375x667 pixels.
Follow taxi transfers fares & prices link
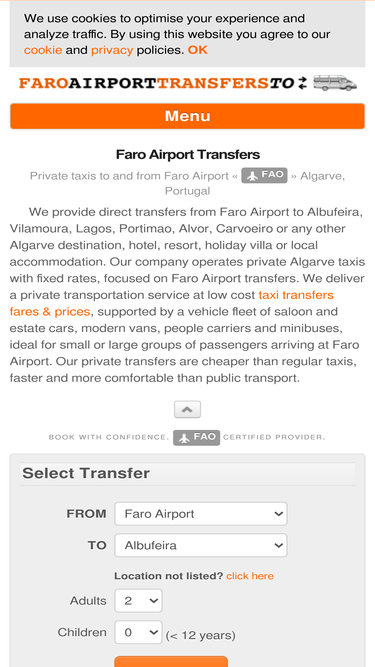[x=171, y=303]
